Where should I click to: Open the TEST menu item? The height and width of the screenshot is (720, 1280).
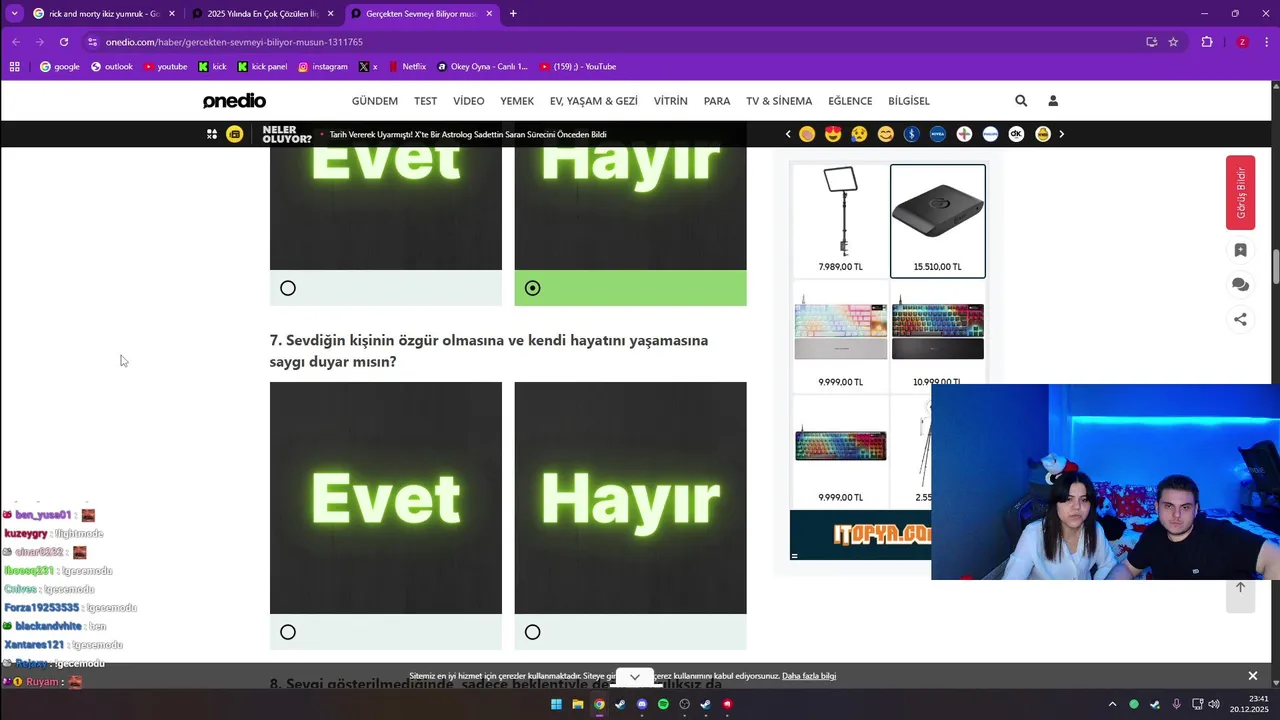(426, 101)
